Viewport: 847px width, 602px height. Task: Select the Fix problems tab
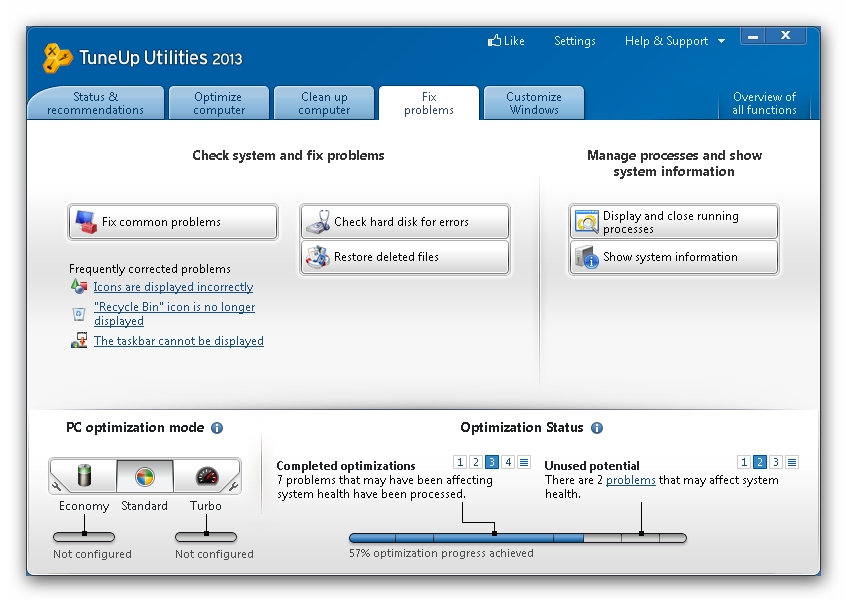[429, 103]
